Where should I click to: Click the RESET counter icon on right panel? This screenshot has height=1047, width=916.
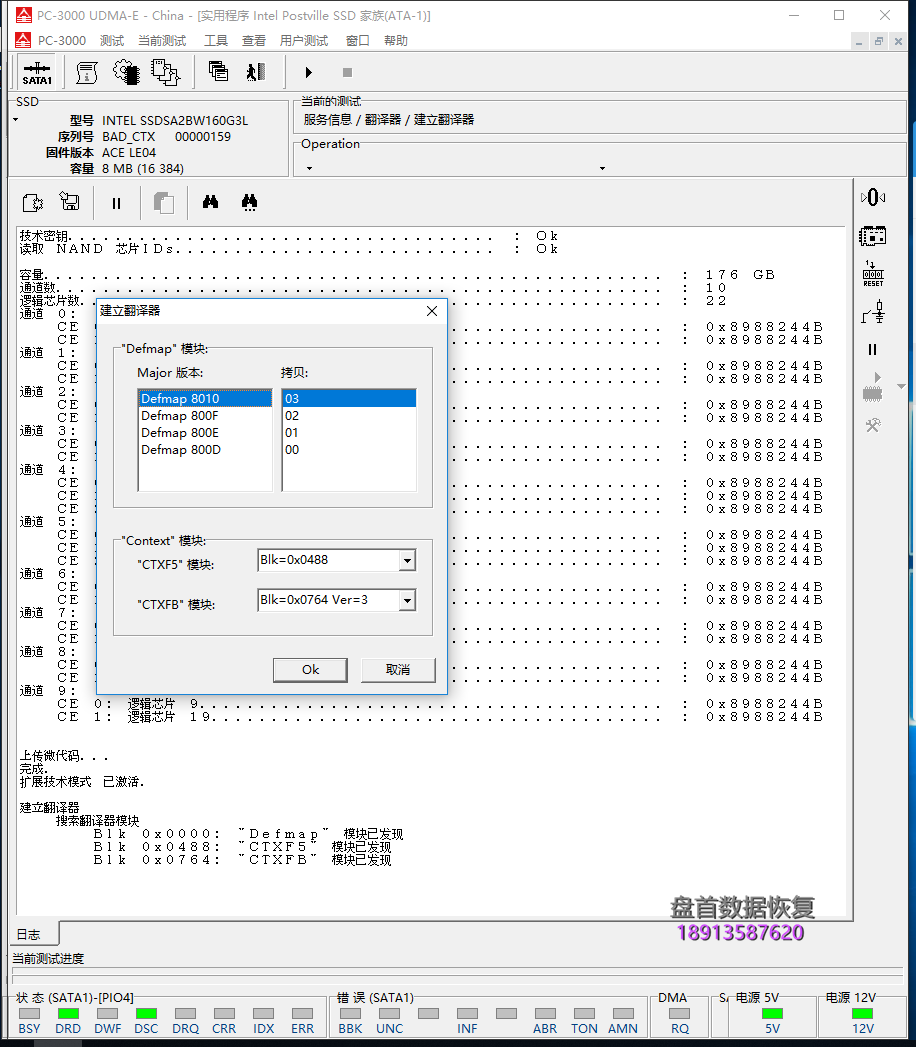(872, 271)
